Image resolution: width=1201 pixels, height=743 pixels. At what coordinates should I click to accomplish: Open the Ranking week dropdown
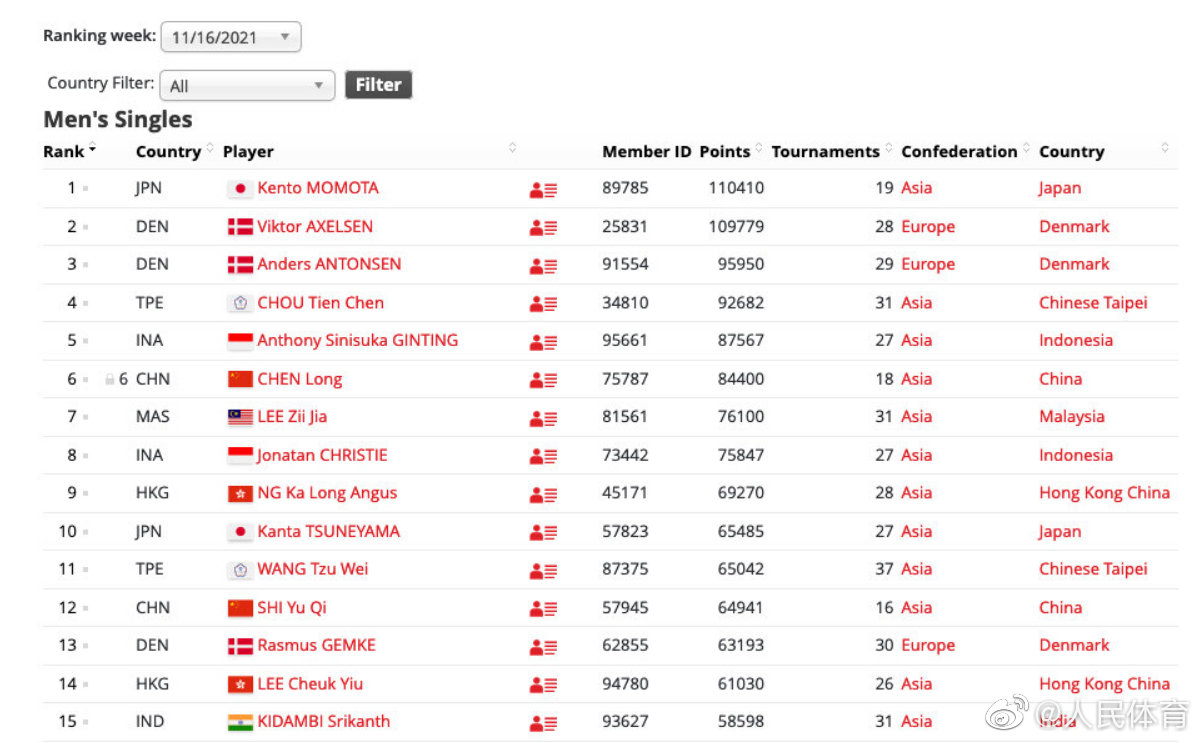coord(231,38)
